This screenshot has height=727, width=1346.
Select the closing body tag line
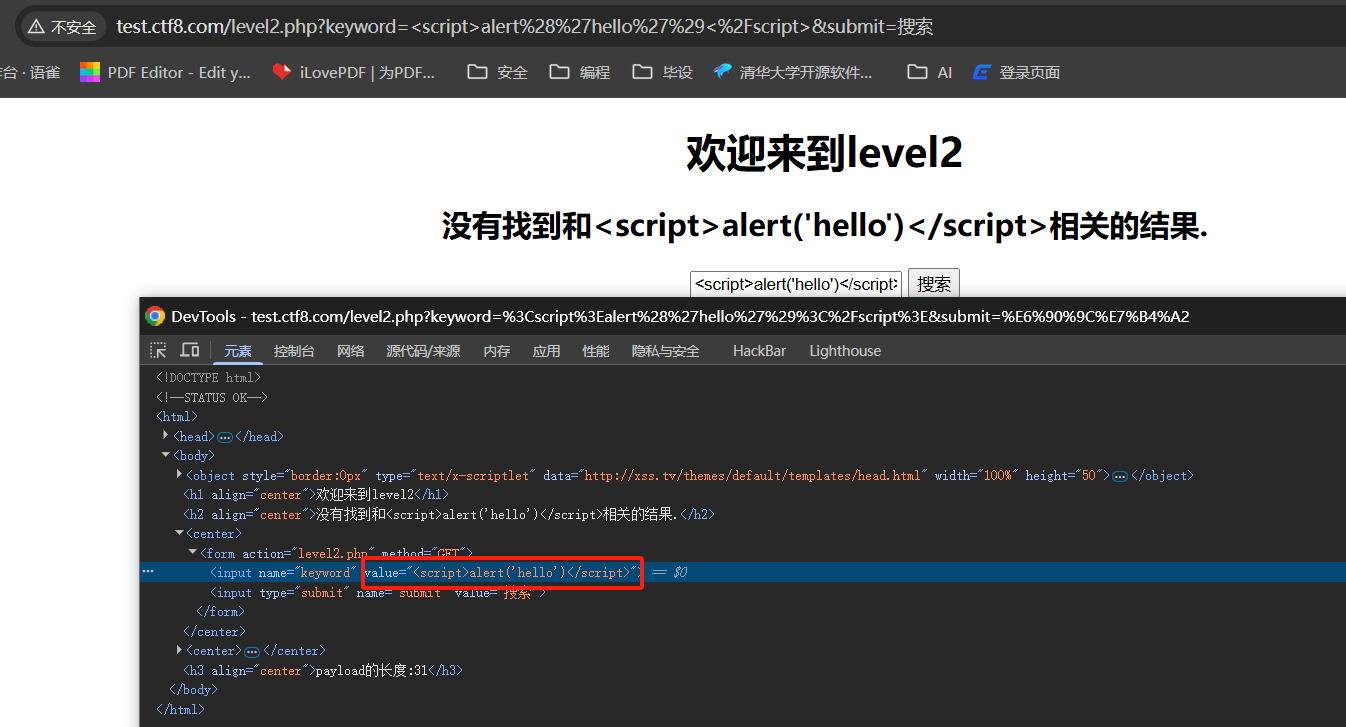click(x=193, y=690)
